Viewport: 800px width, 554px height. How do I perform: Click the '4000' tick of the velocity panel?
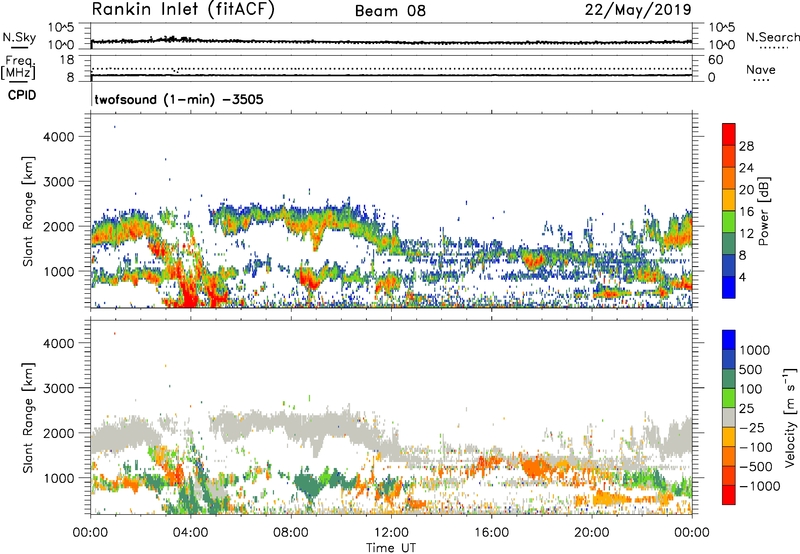[x=59, y=343]
